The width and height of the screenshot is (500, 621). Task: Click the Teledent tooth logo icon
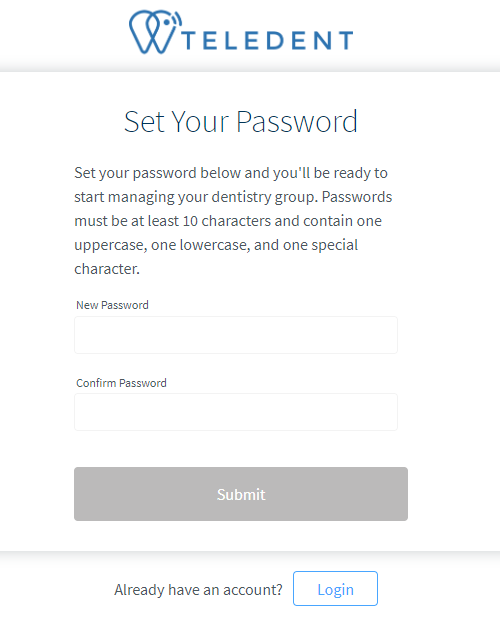click(155, 32)
